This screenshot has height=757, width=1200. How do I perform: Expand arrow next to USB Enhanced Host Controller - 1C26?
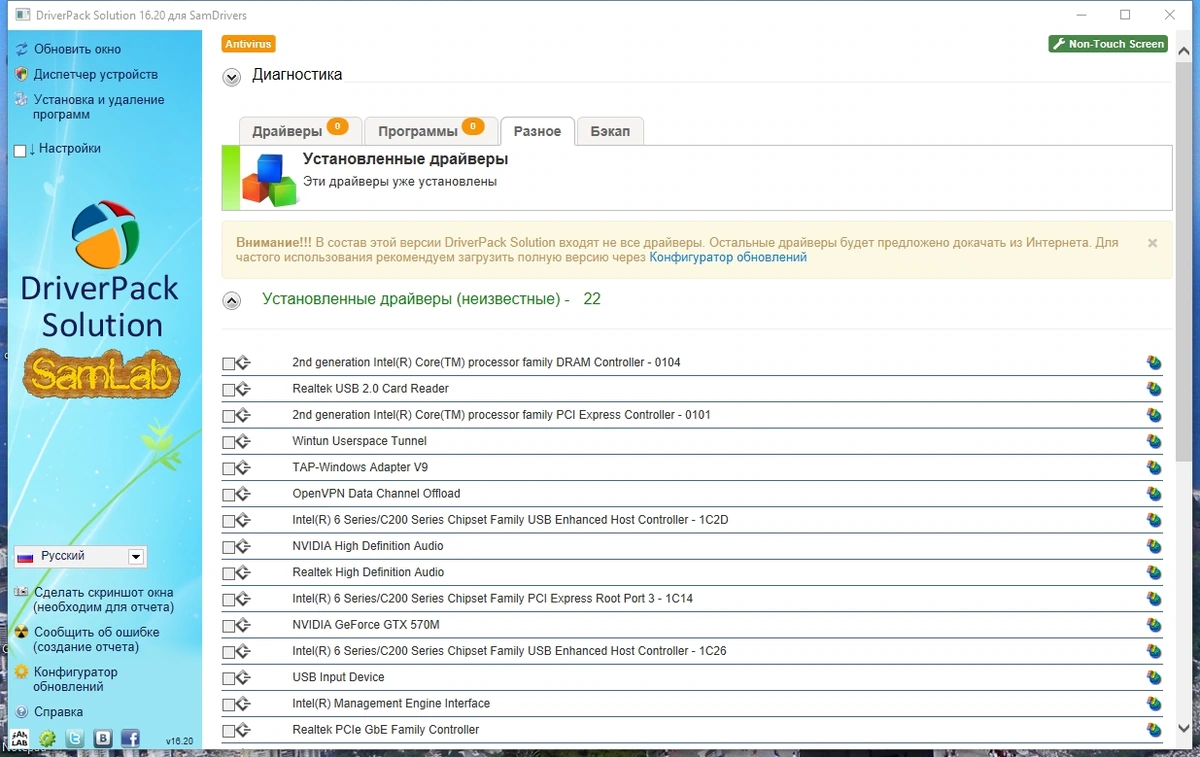244,652
